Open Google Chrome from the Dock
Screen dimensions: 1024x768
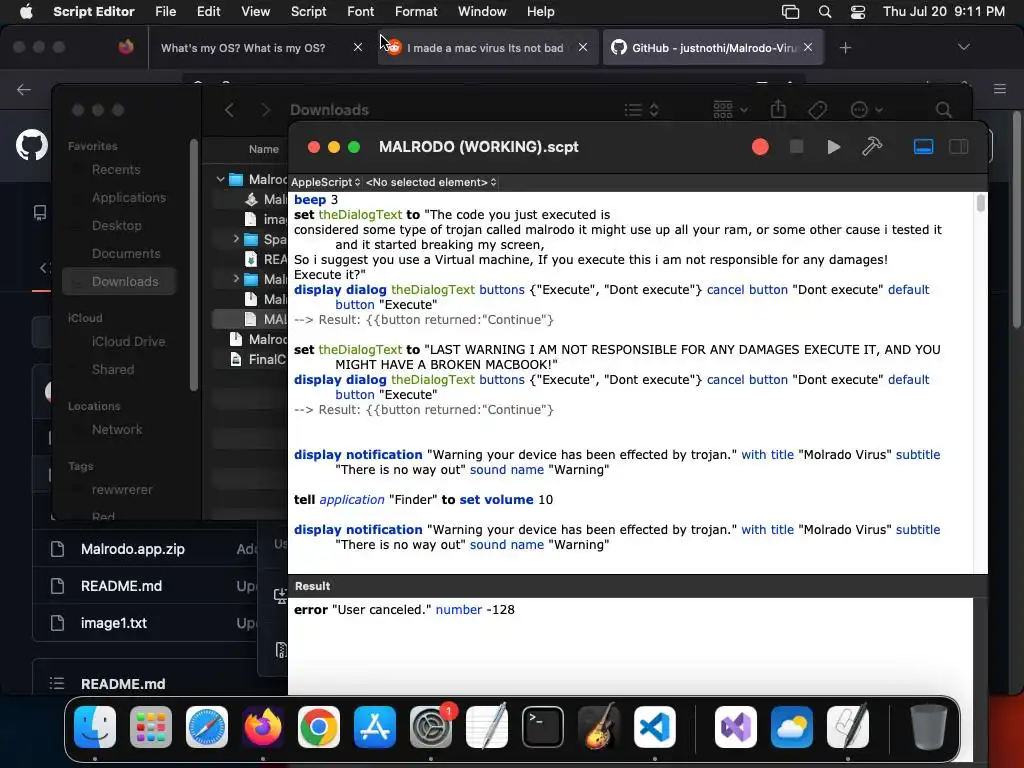click(319, 726)
